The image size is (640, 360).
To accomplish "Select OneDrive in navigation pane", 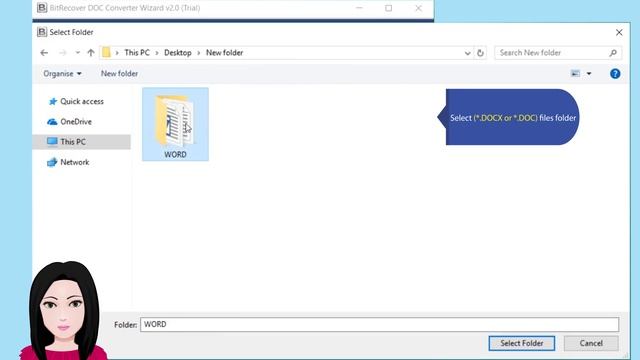I will point(76,122).
